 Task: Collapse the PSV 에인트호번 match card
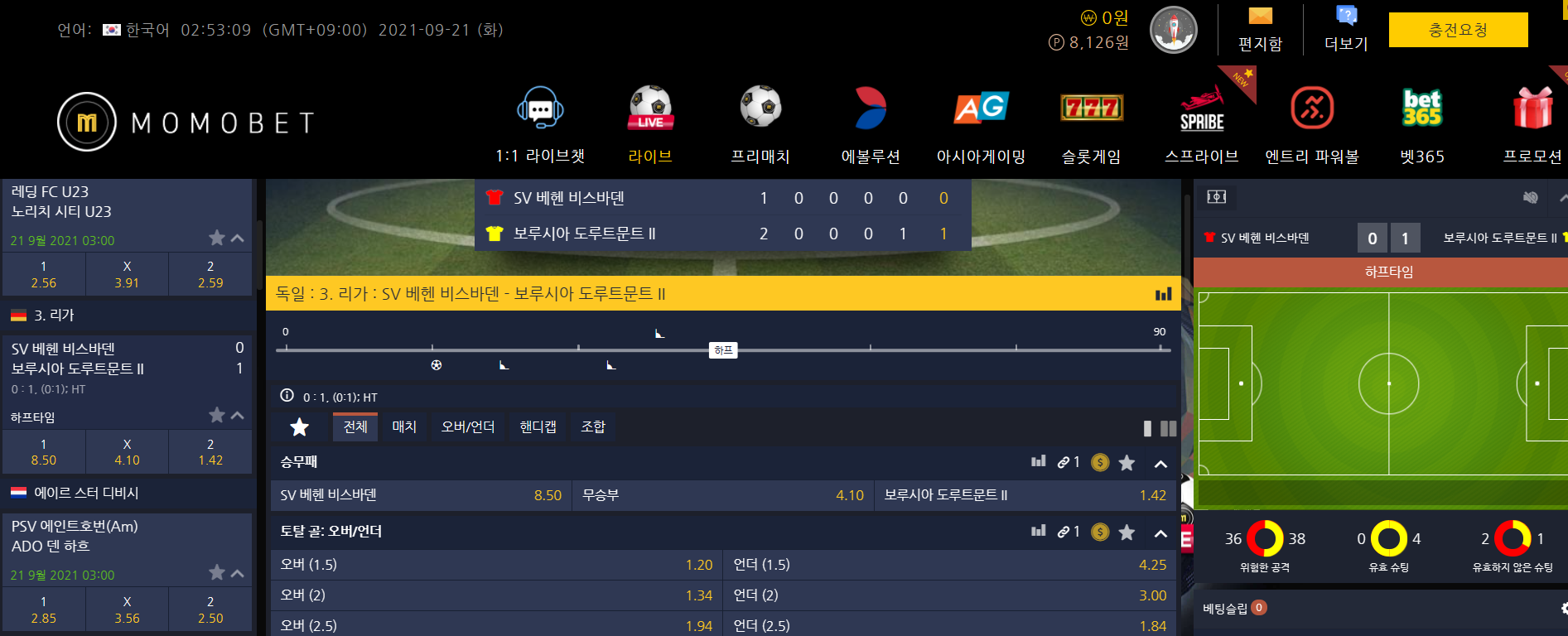[238, 572]
